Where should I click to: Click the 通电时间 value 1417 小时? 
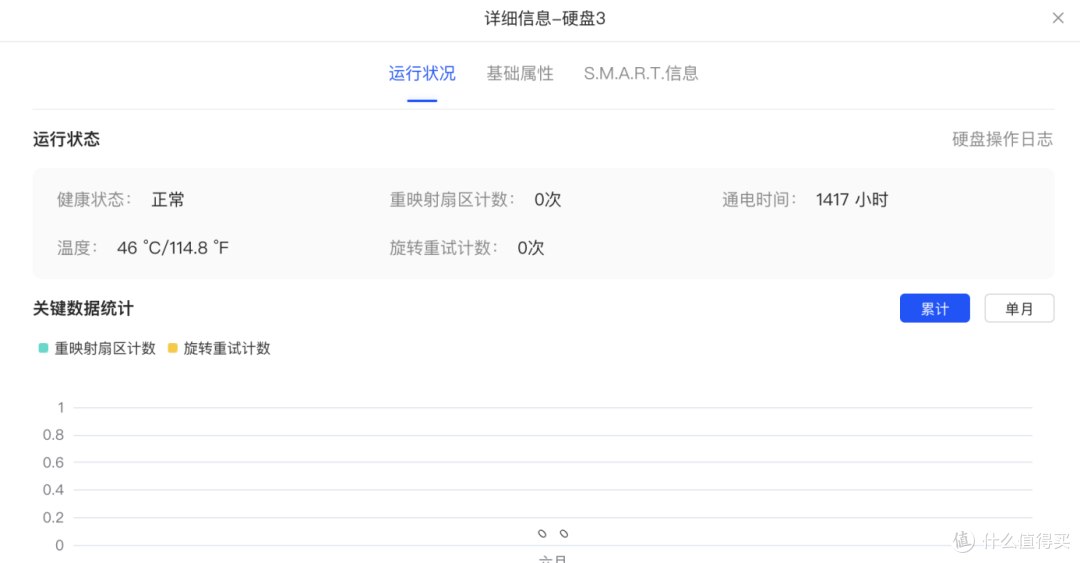coord(852,200)
